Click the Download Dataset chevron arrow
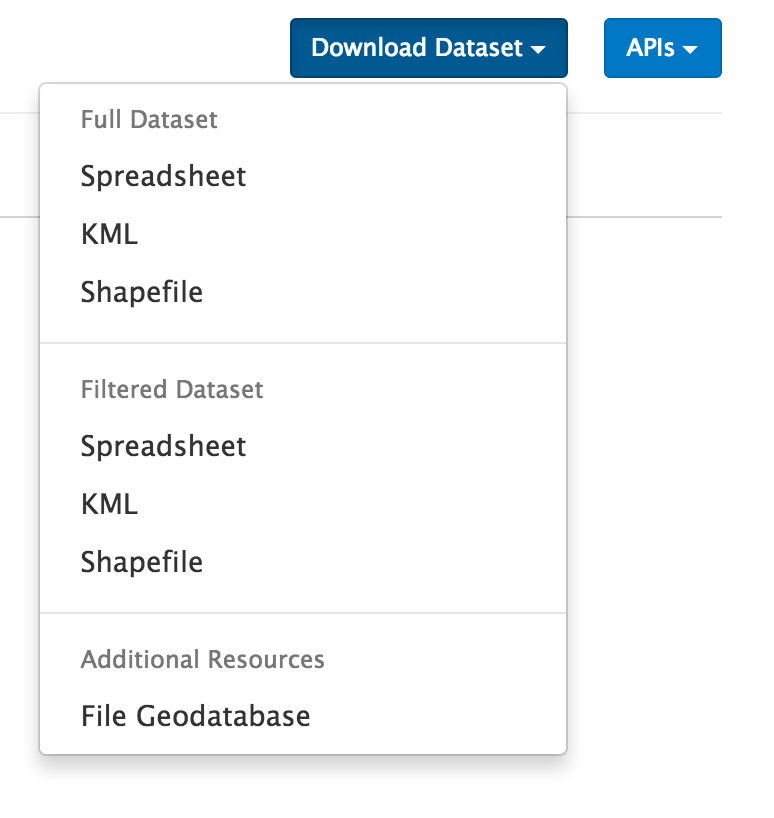Viewport: 774px width, 818px height. point(541,49)
